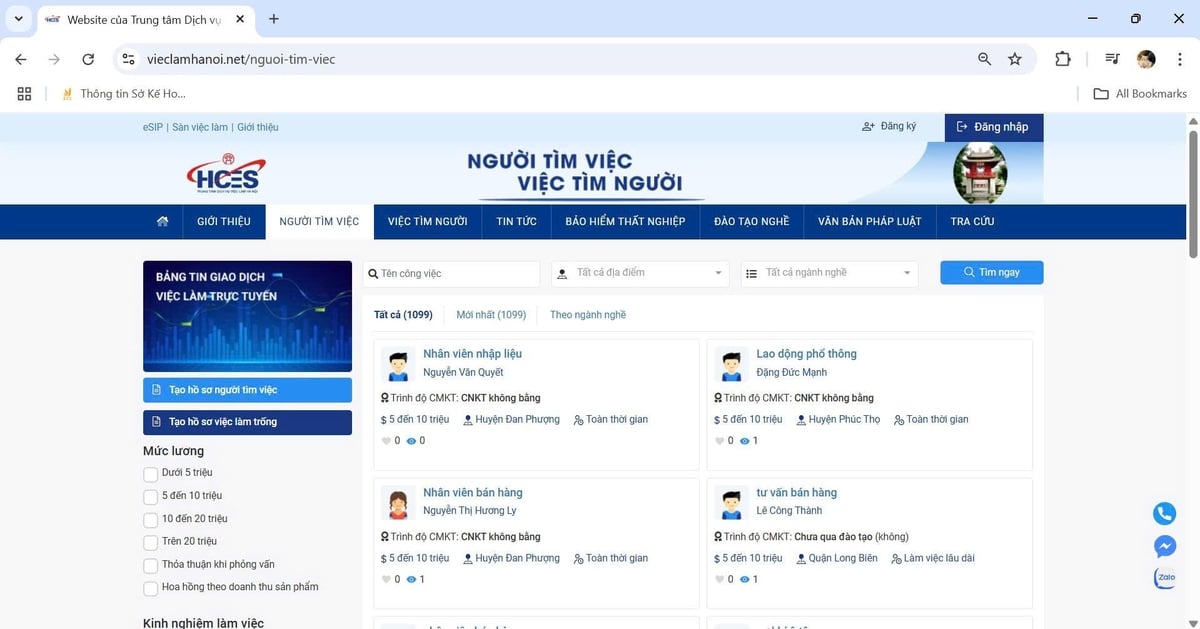This screenshot has height=629, width=1200.
Task: Like Lê Công Thành's profile heart icon
Action: click(720, 580)
